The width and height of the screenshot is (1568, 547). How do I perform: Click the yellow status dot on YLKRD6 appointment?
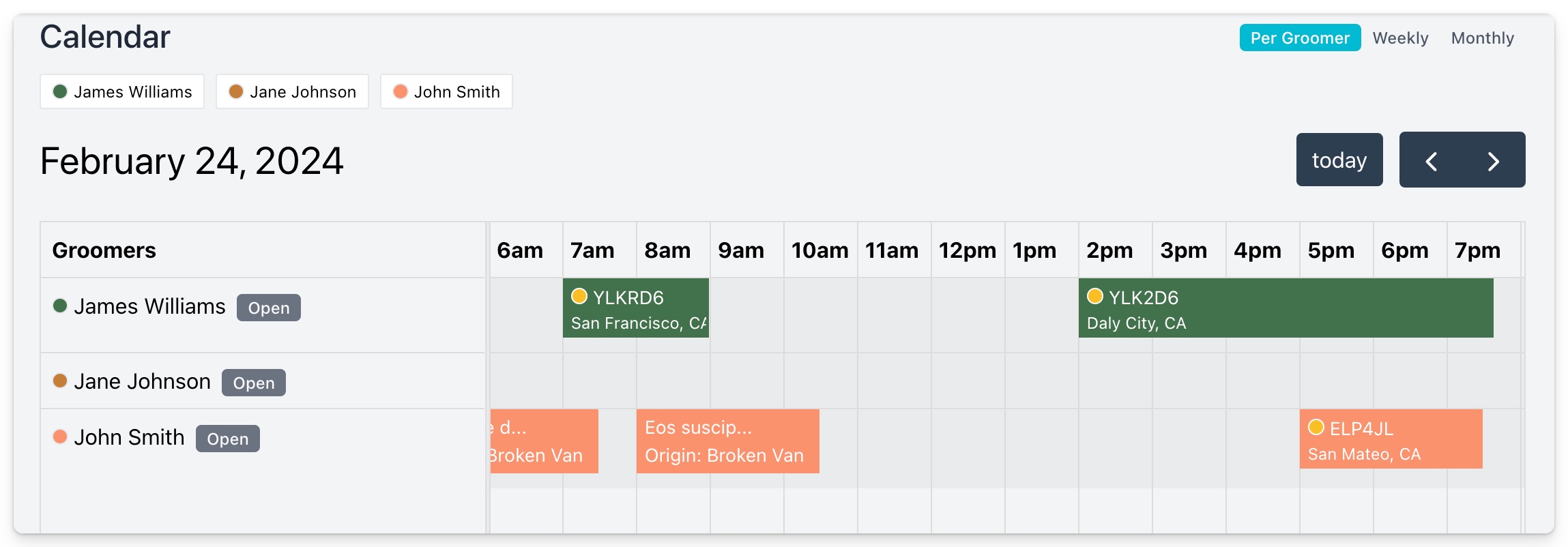coord(579,296)
